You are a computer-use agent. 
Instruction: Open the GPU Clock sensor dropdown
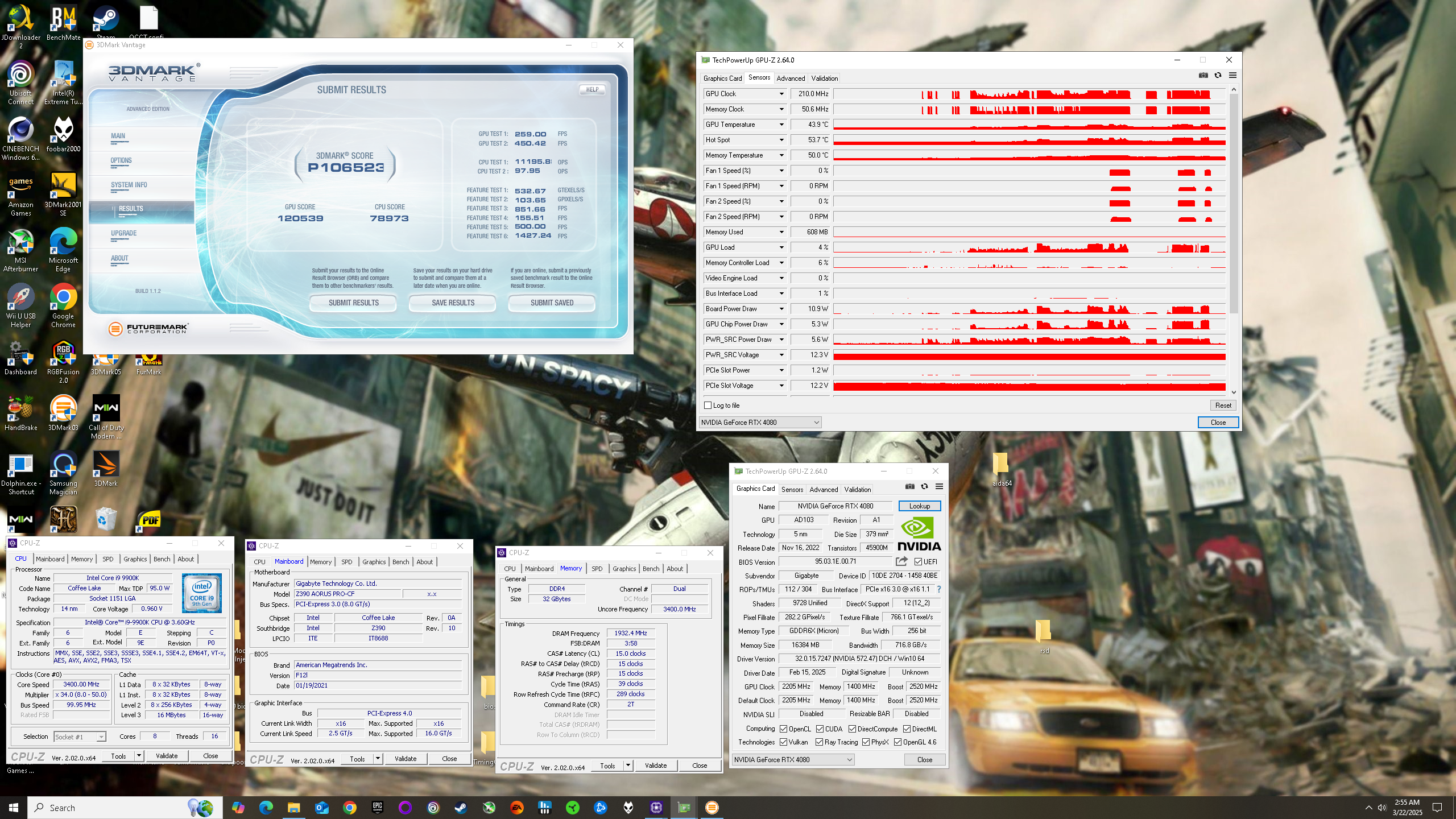[x=781, y=94]
